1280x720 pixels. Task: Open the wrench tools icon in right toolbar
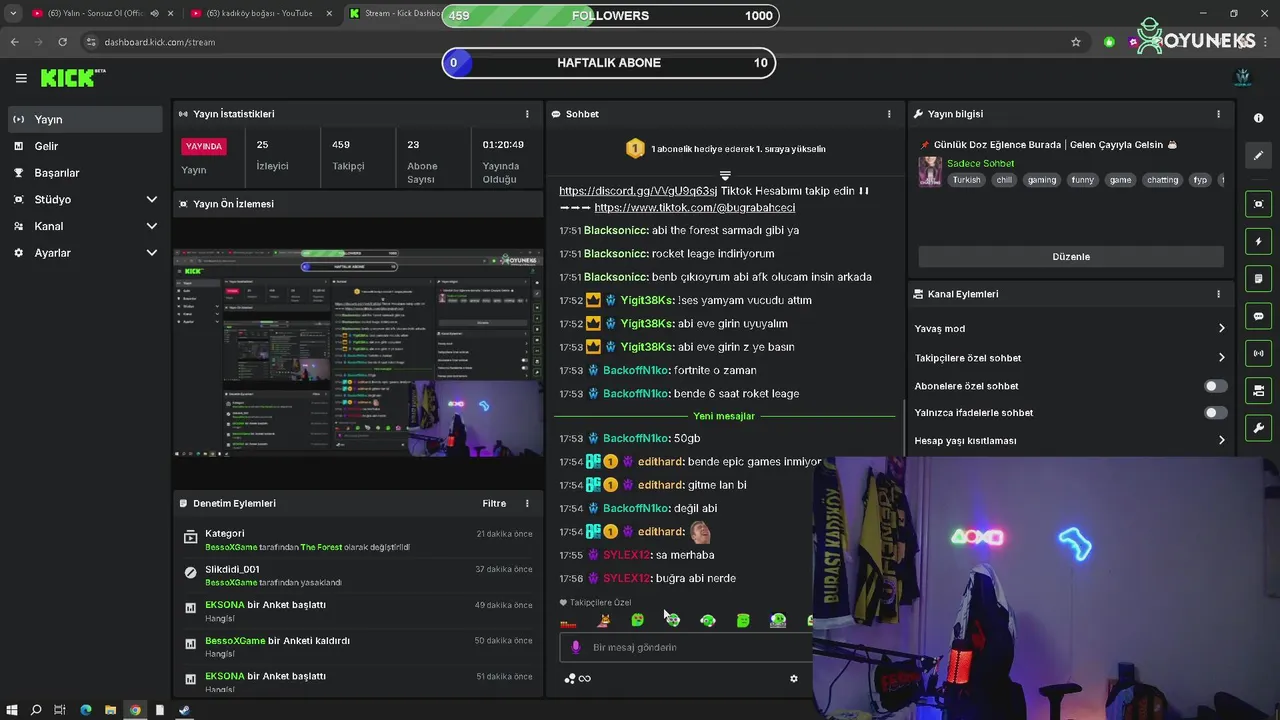click(x=1258, y=428)
